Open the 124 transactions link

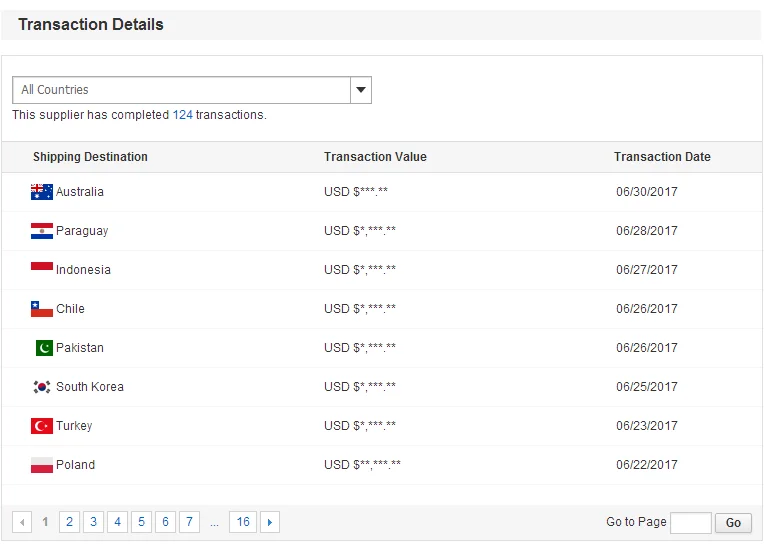[x=182, y=115]
